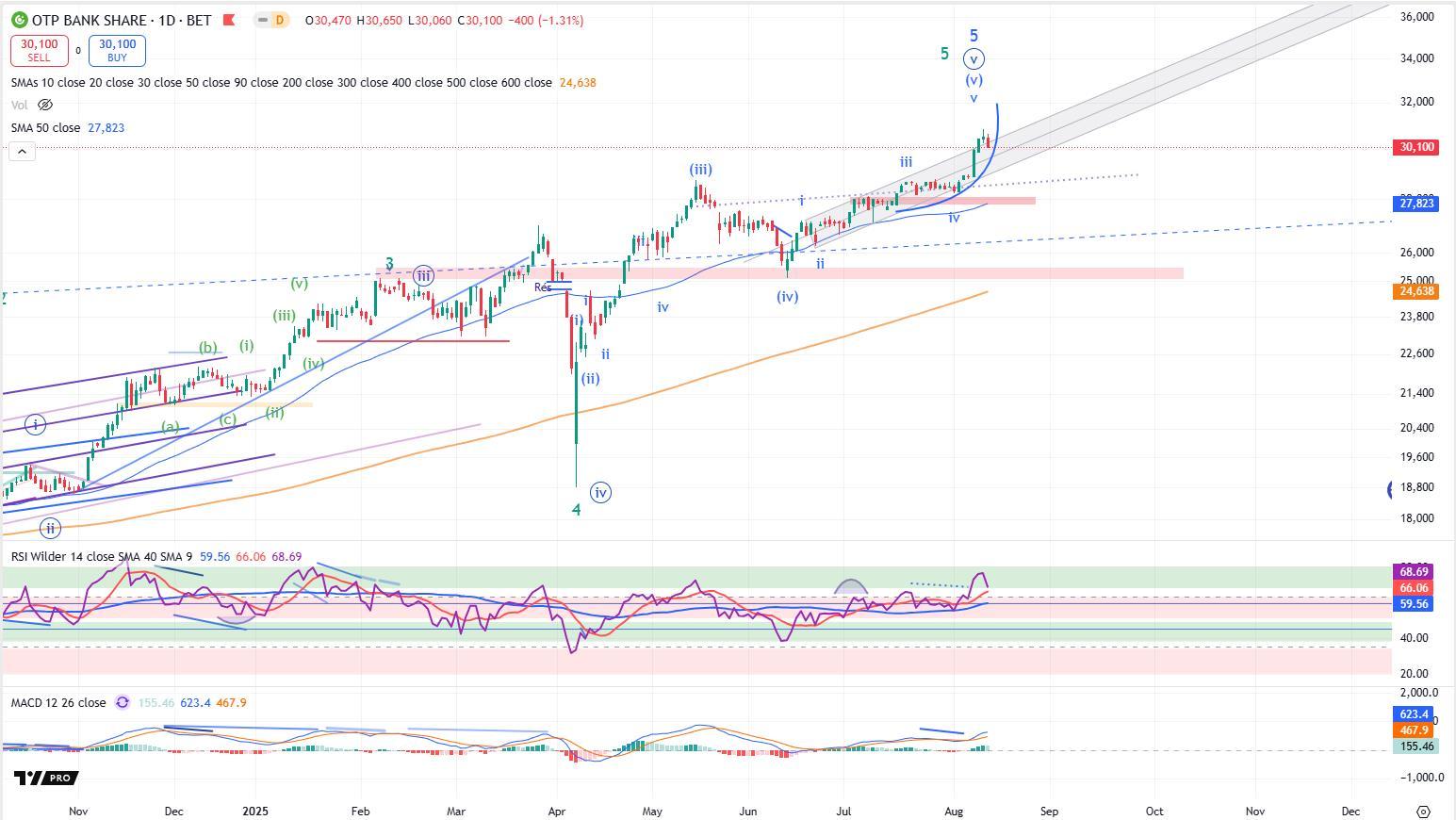Click the blue wave 5 label at top
The image size is (1456, 820).
coord(974,36)
